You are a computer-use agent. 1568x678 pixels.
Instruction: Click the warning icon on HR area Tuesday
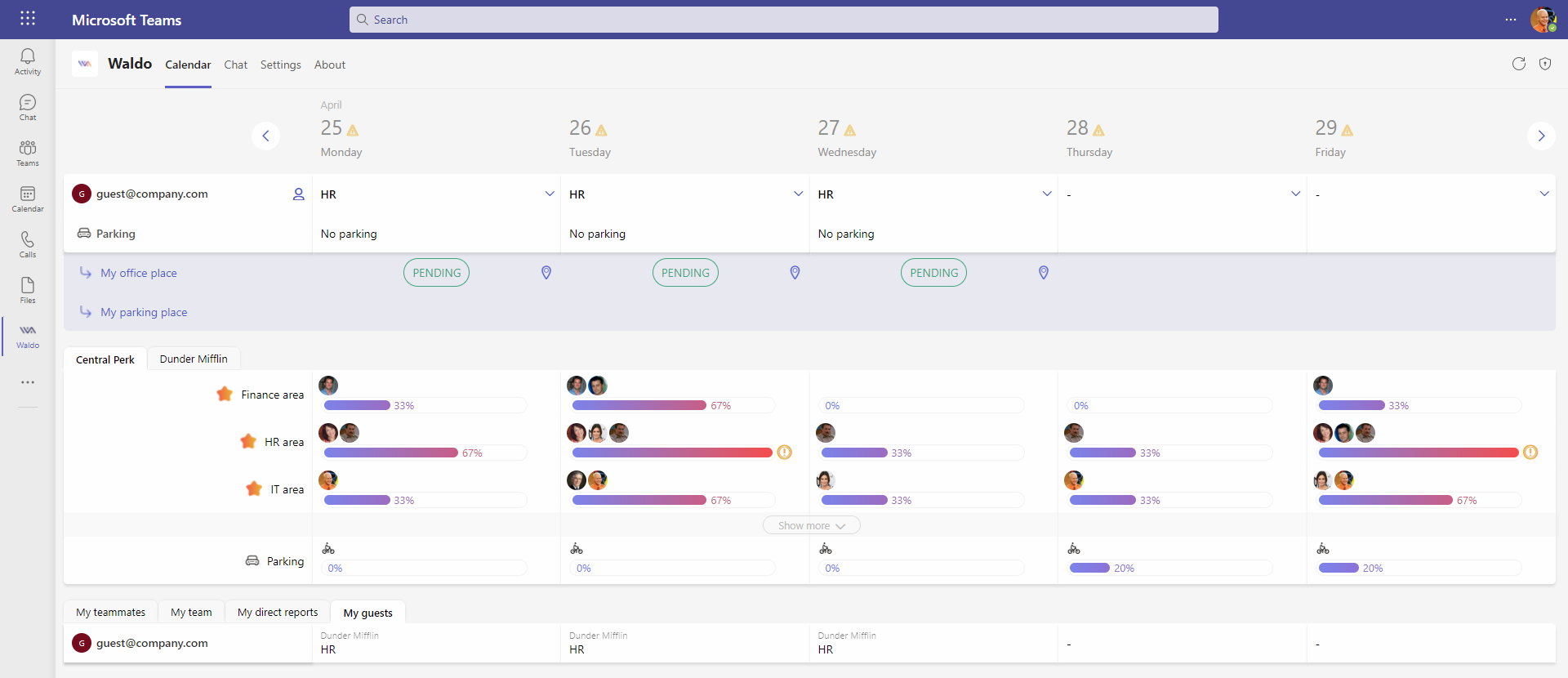point(785,452)
